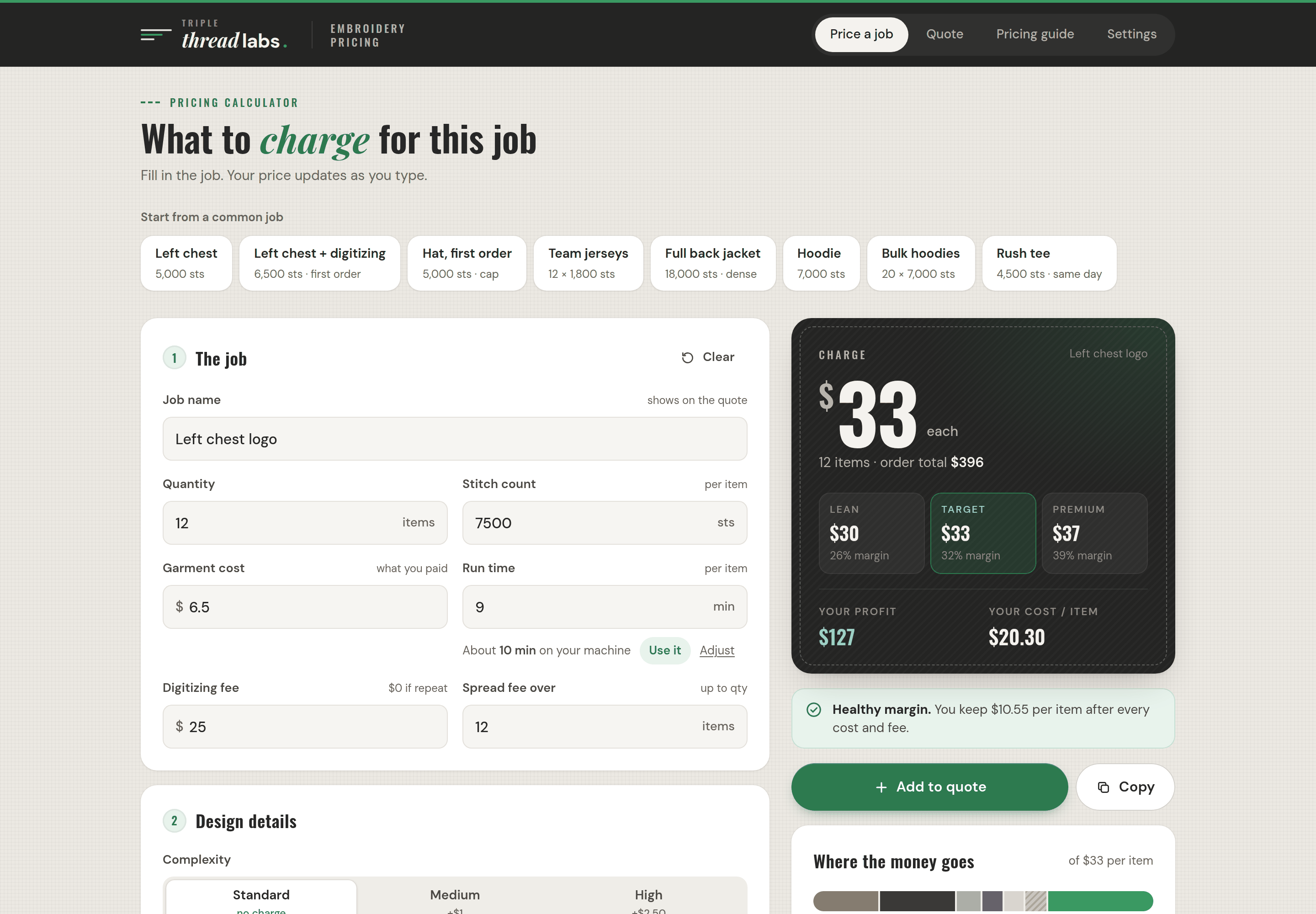Choose the Target $33 price tier

[983, 533]
